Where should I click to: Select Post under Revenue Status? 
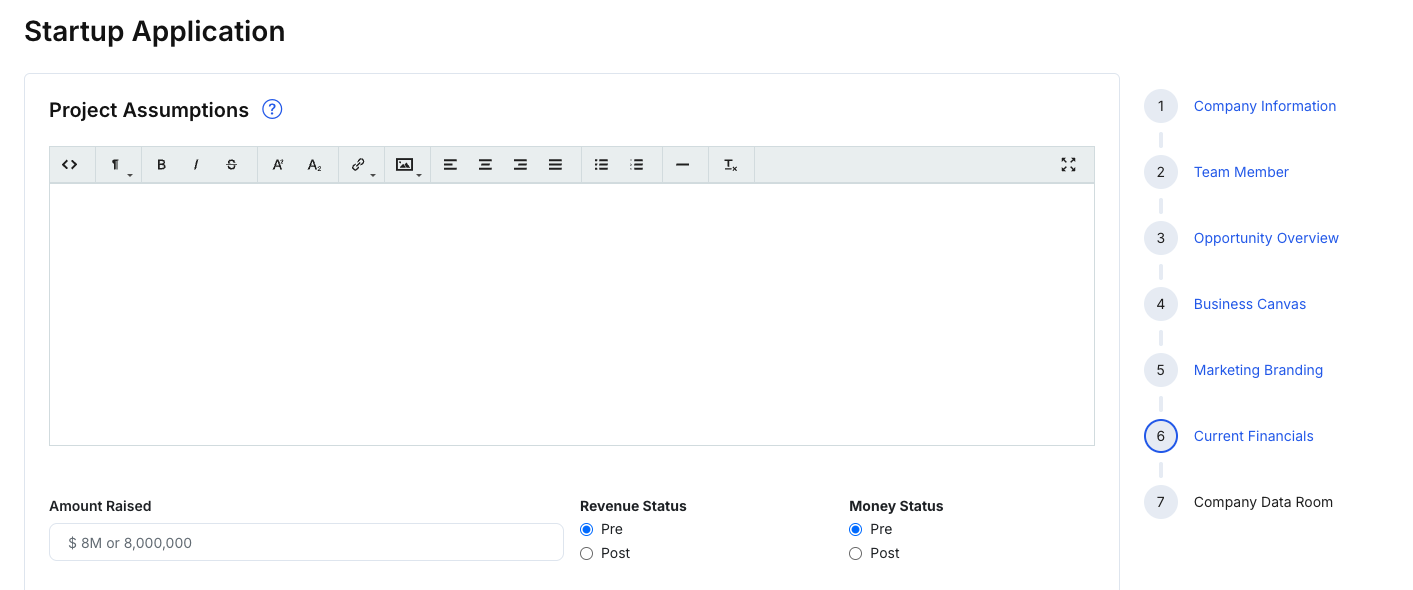[x=587, y=553]
